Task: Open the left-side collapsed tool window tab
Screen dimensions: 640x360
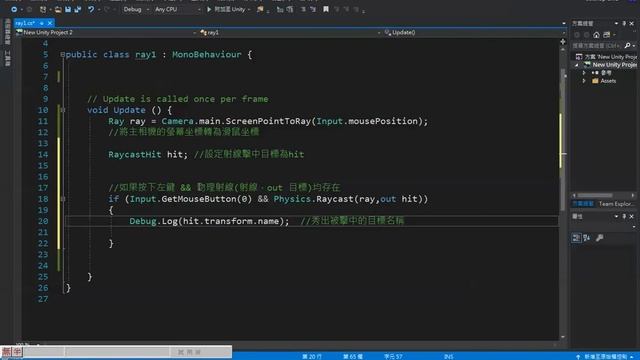Action: coord(7,32)
